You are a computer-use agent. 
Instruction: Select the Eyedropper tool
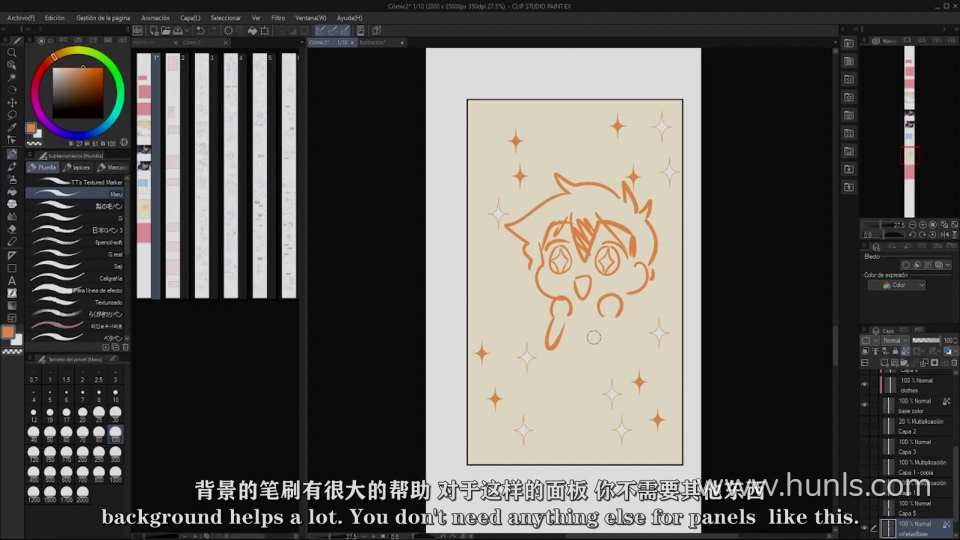pyautogui.click(x=12, y=127)
